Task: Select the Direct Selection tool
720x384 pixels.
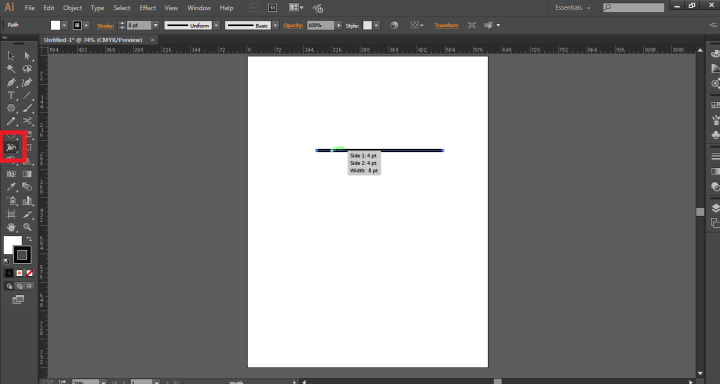Action: click(x=28, y=56)
